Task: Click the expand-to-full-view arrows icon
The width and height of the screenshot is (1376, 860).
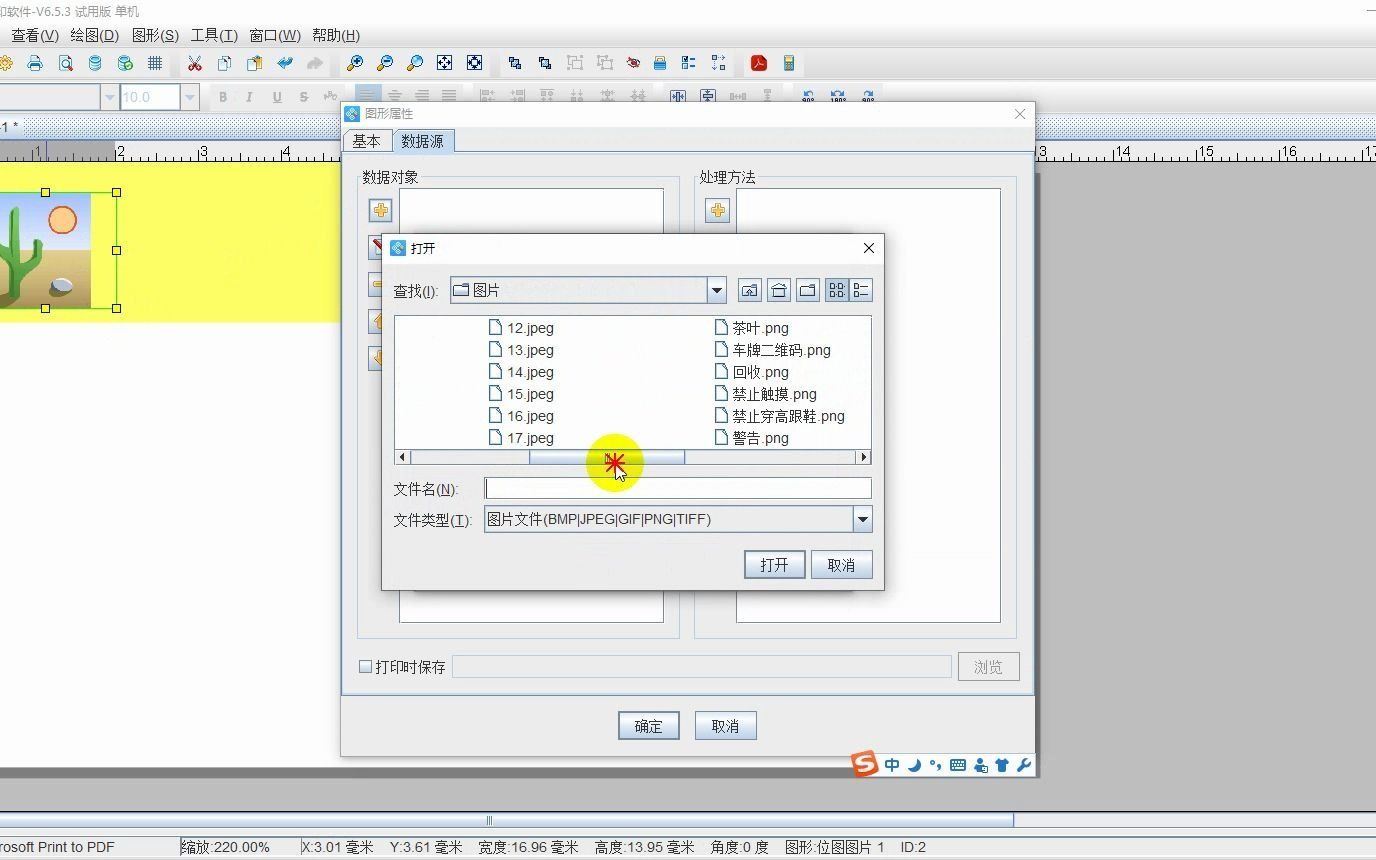Action: coord(474,63)
